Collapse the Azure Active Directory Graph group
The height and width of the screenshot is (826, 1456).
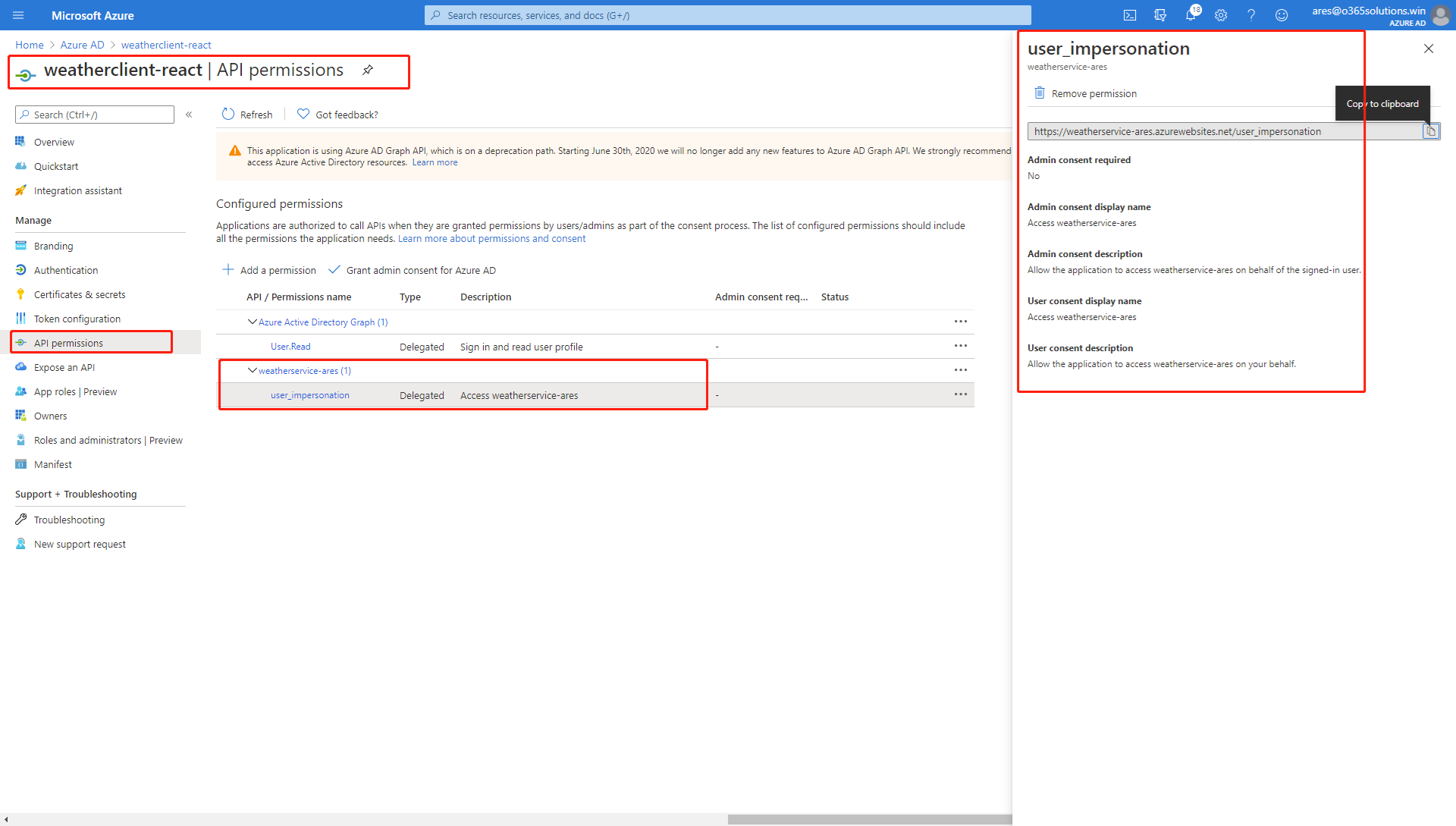pos(253,322)
